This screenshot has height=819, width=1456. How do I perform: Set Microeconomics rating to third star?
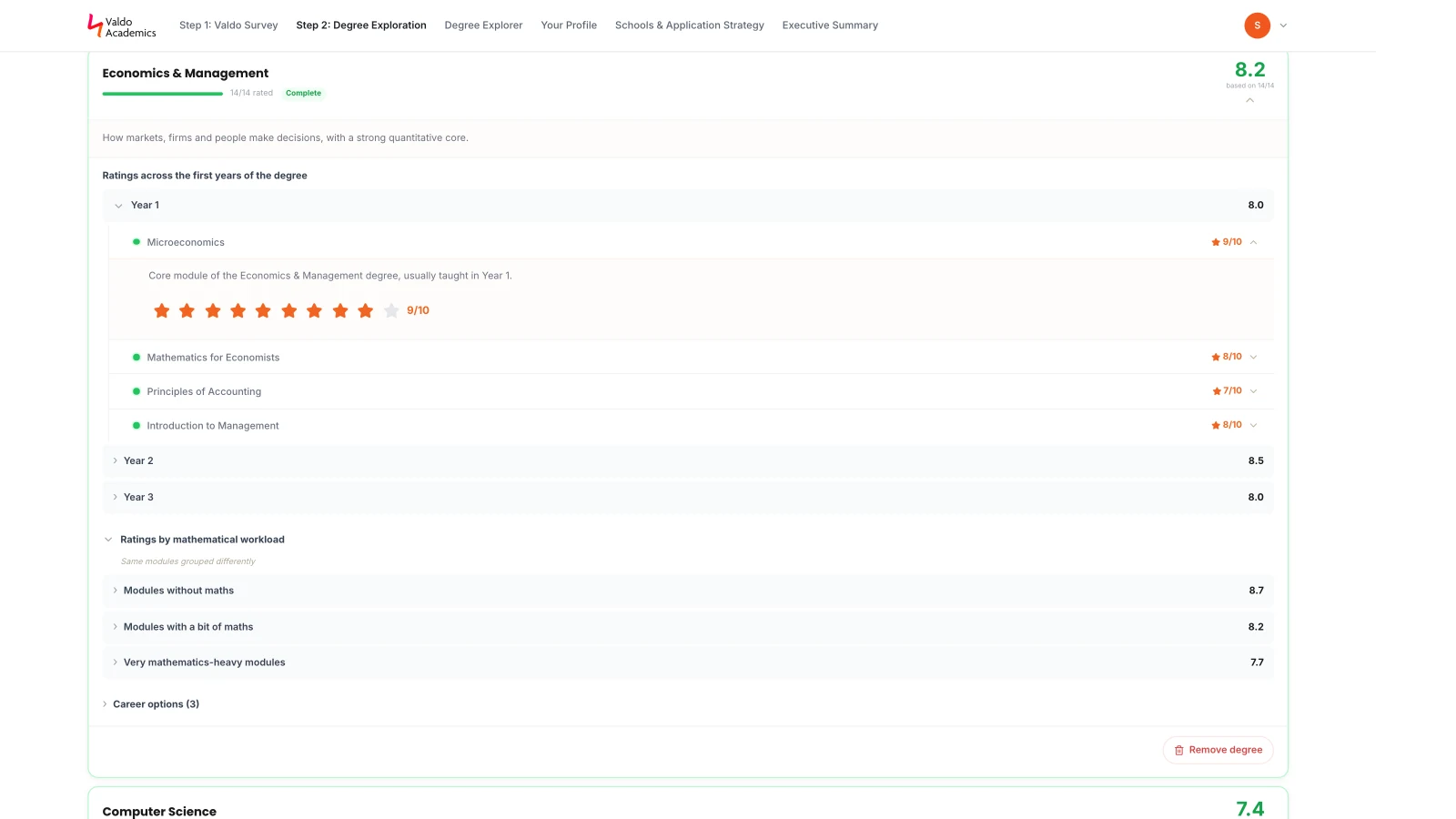tap(213, 311)
